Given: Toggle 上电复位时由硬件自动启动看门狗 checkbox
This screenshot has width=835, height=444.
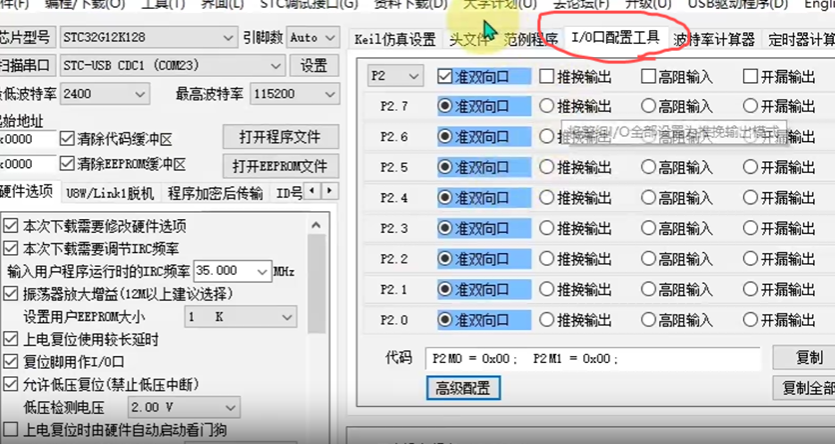Looking at the screenshot, I should [11, 430].
